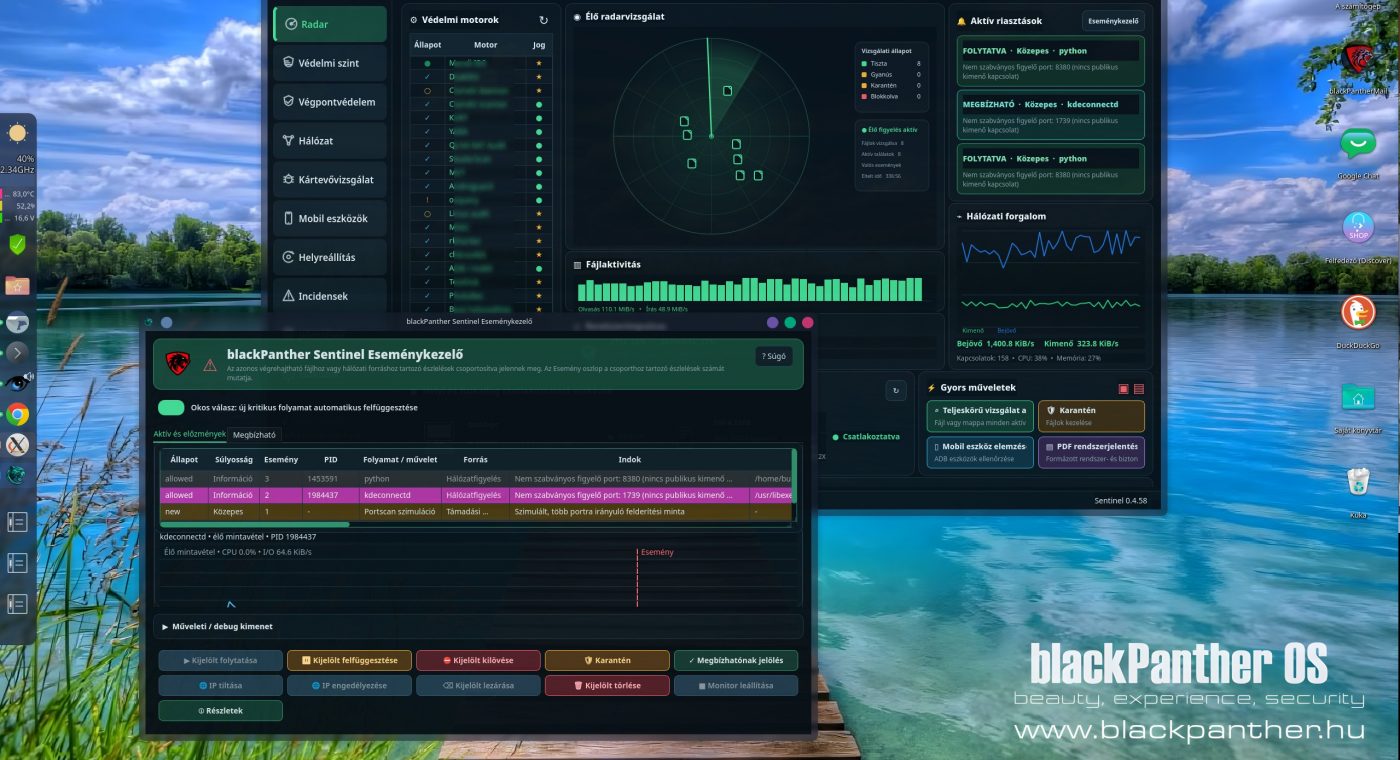Click the terminal arrow icon in dock
This screenshot has height=760, width=1400.
(x=17, y=352)
